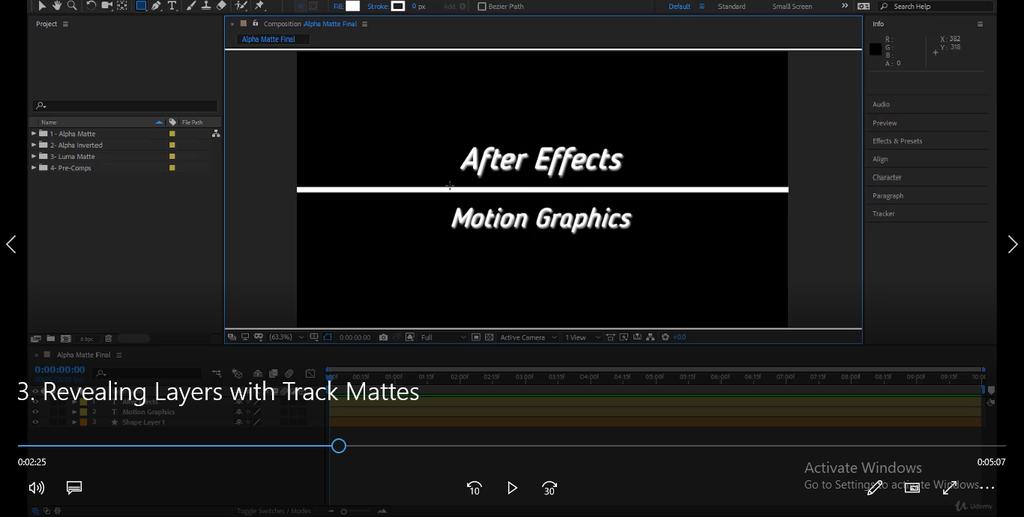Toggle fast previews button in viewer

click(624, 337)
